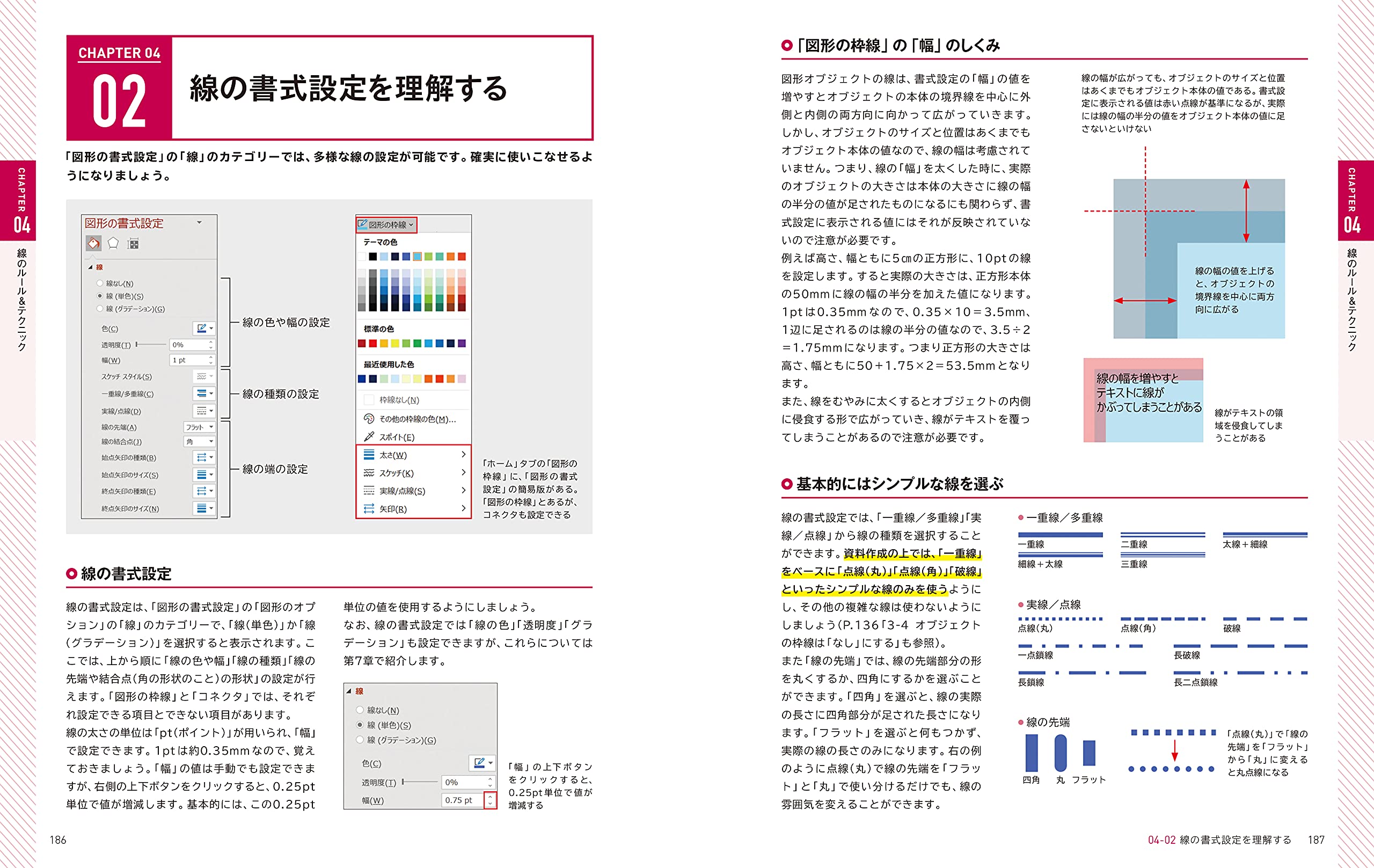Pick the white swatch in テーマの色

(362, 257)
